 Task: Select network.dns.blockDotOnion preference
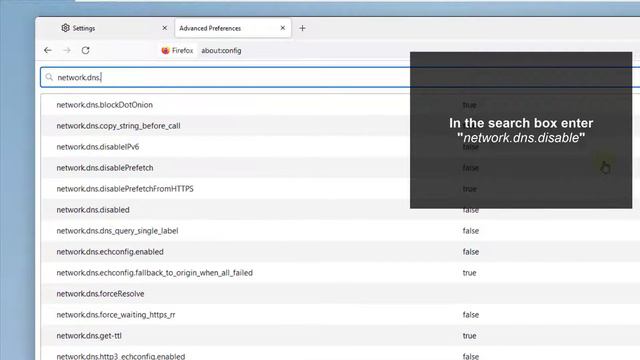tap(104, 105)
